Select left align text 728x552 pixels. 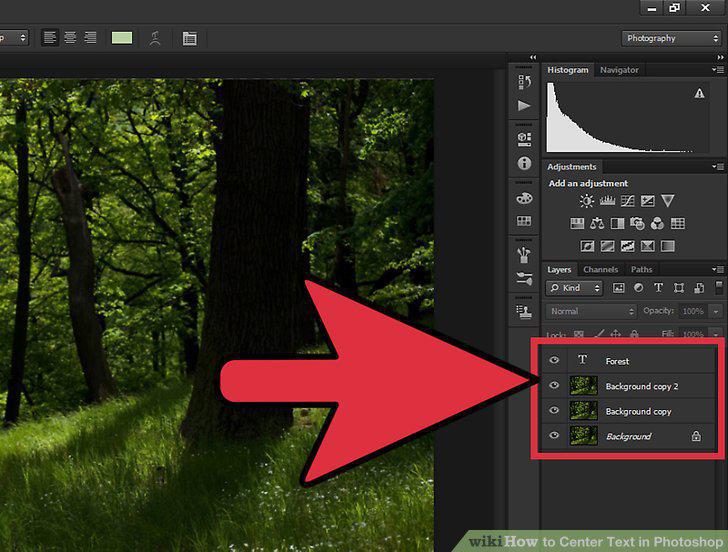[50, 38]
